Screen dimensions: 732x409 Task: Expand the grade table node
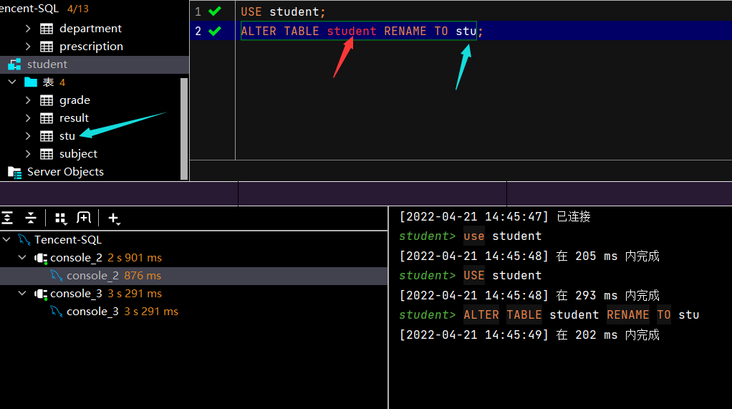[x=28, y=100]
